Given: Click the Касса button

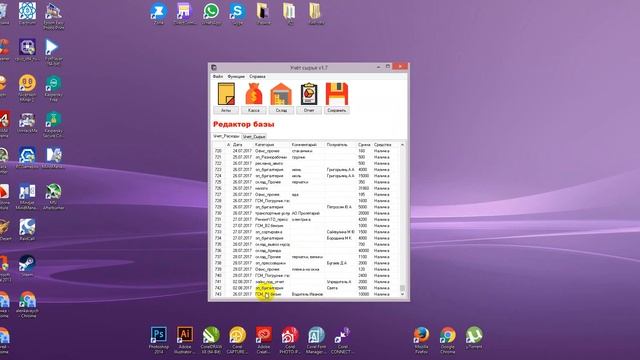Looking at the screenshot, I should tap(253, 110).
